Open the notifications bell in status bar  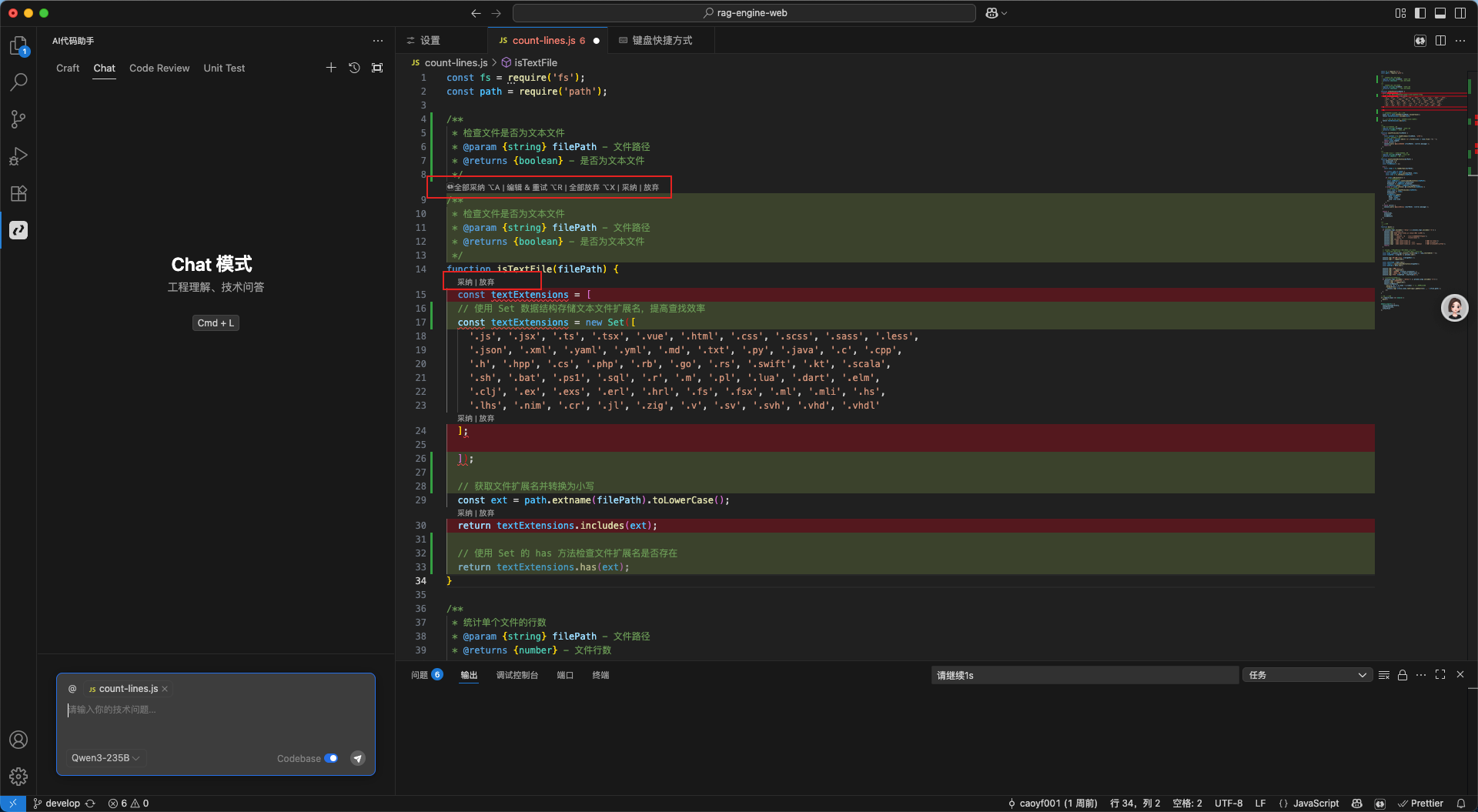click(1460, 804)
